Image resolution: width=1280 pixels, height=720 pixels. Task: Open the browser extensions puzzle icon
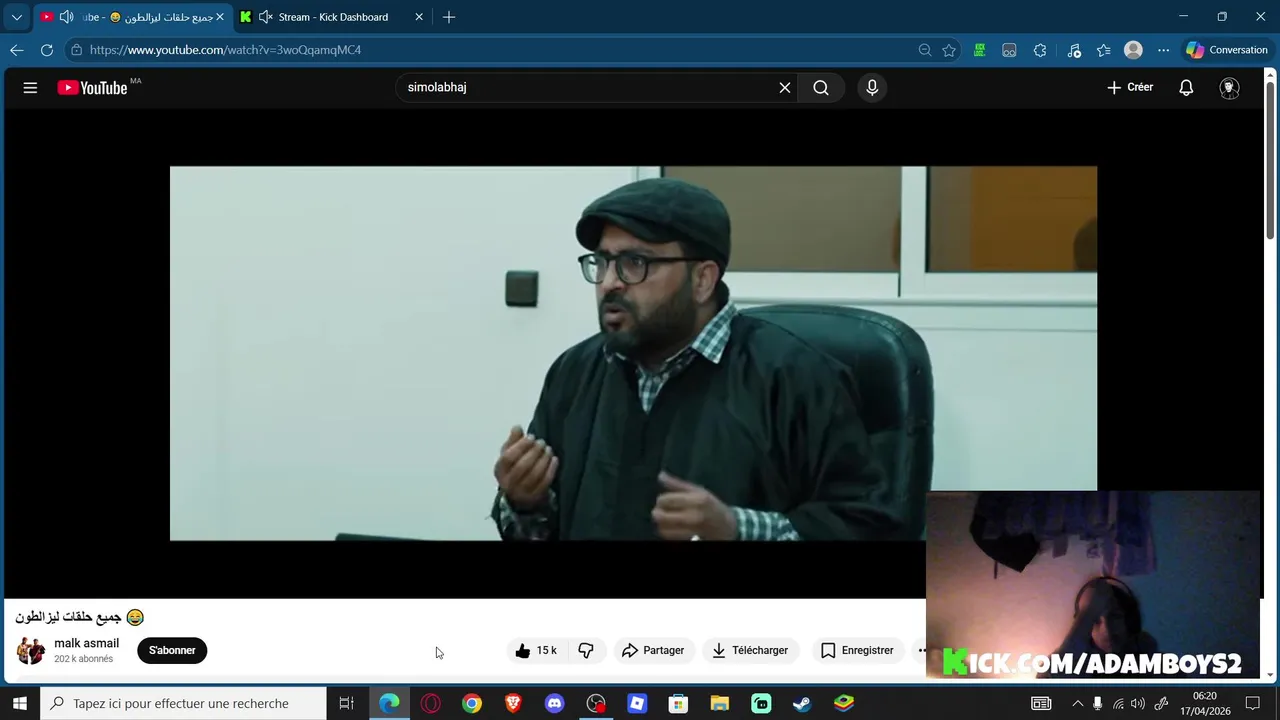[1040, 50]
